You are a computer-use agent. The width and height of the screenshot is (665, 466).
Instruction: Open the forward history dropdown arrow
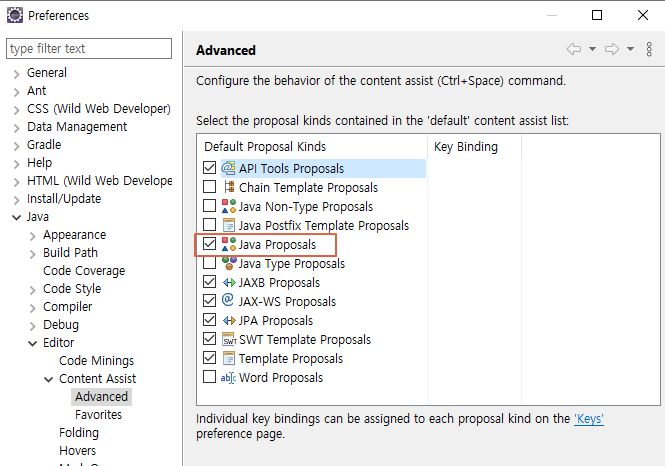(631, 49)
